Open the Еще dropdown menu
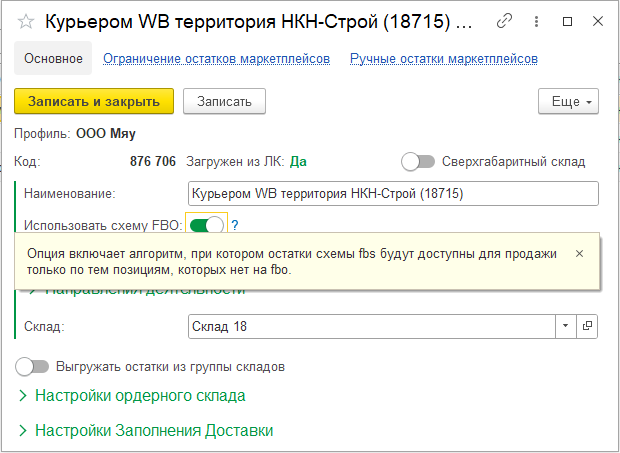620x453 pixels. (568, 102)
